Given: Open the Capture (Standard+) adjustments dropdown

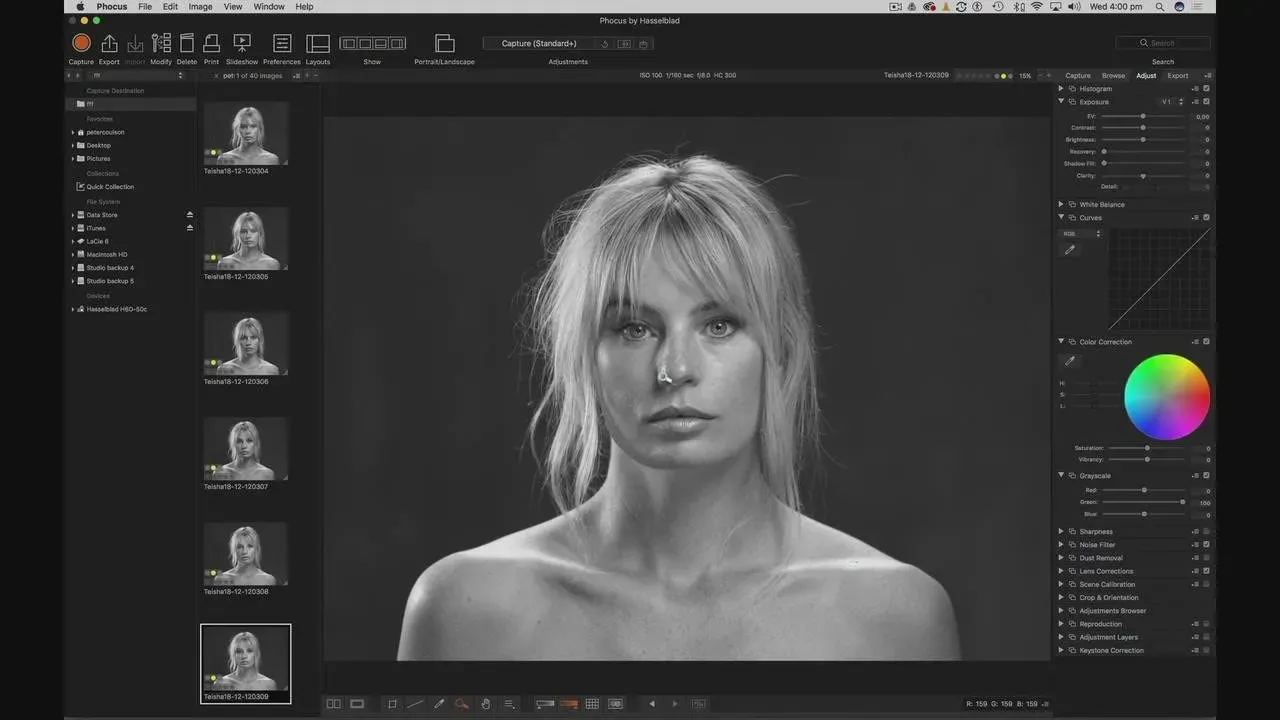Looking at the screenshot, I should (539, 44).
